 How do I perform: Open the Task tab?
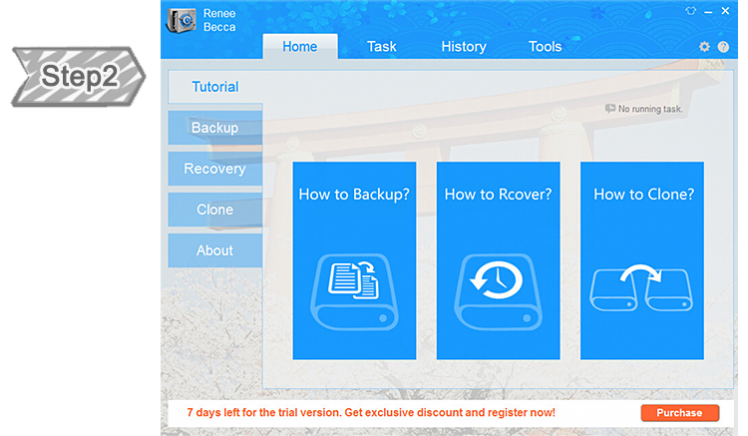381,47
